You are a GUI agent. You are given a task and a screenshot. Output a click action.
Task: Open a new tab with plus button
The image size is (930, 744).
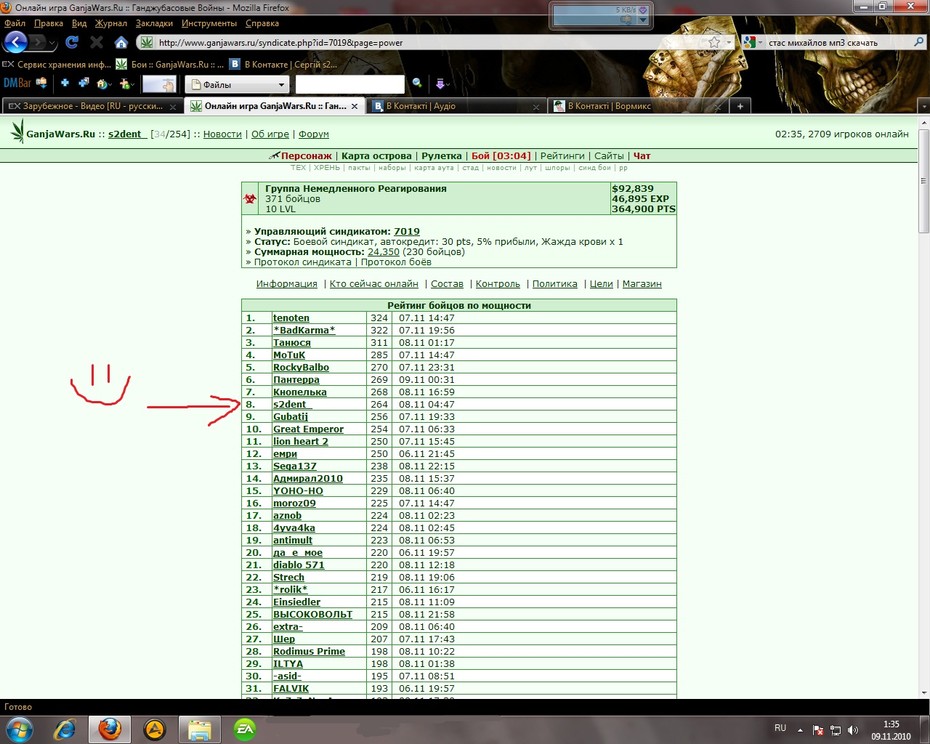point(740,106)
